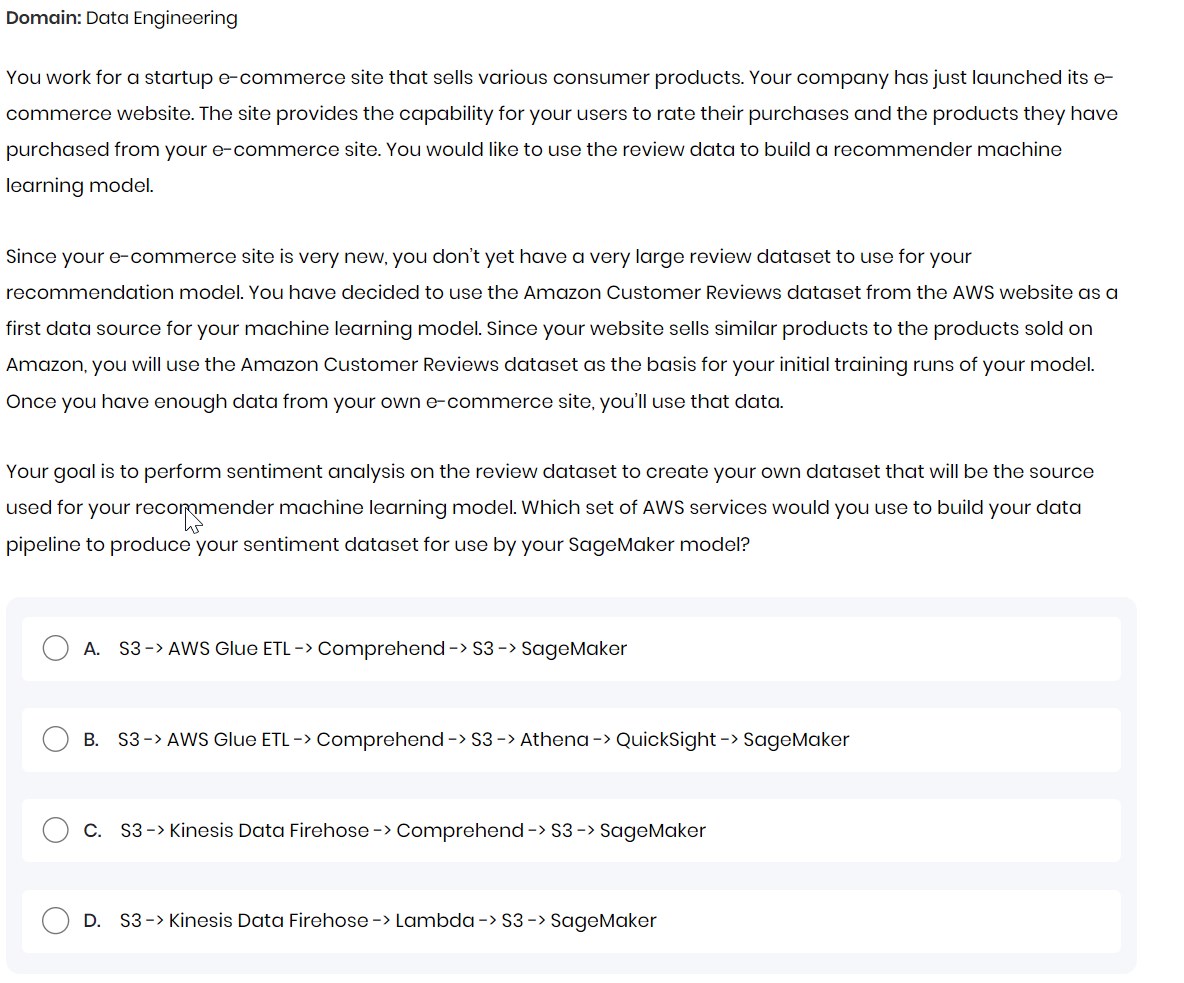Click the paragraph starting "Your goal is to perform"
1184x983 pixels.
(550, 508)
